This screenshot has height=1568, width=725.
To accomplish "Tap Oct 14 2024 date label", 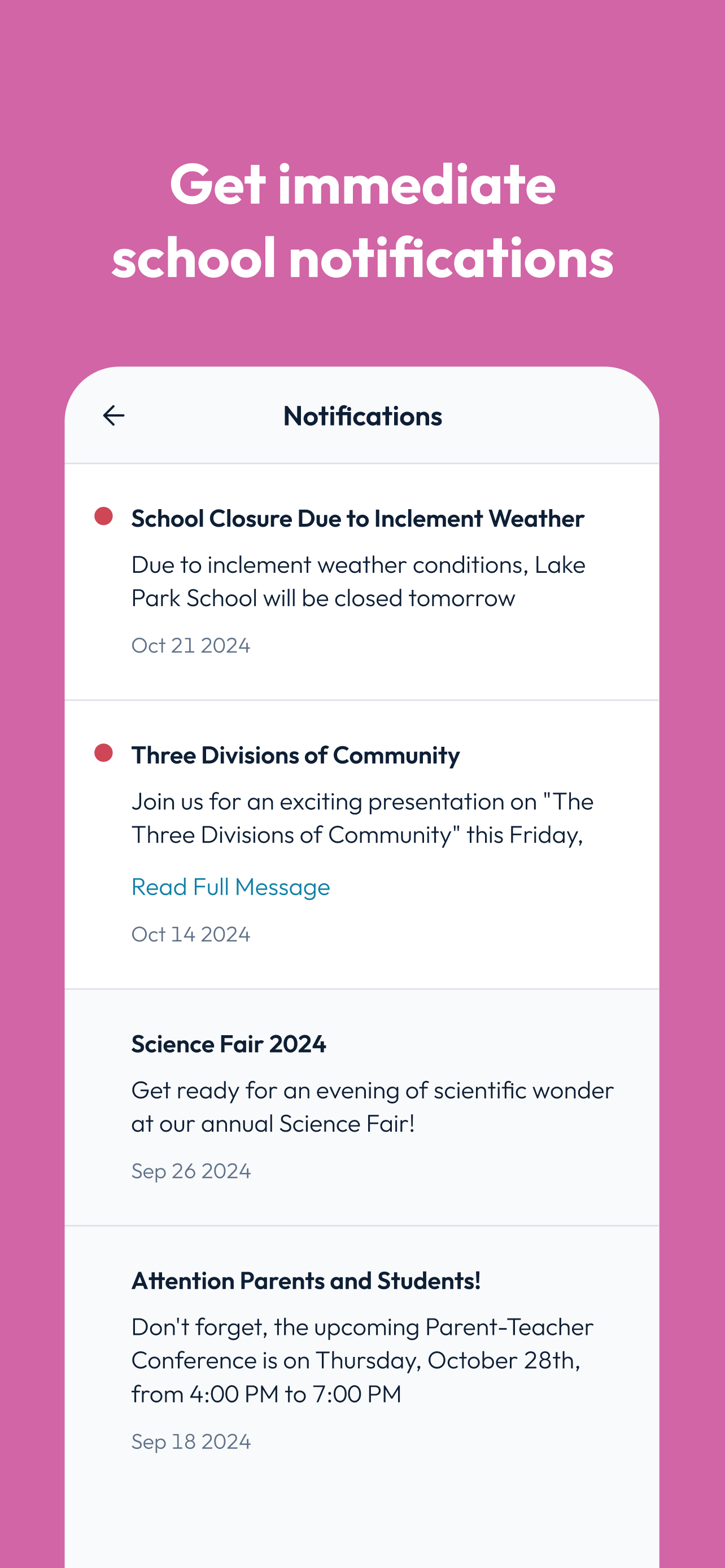I will (x=190, y=934).
